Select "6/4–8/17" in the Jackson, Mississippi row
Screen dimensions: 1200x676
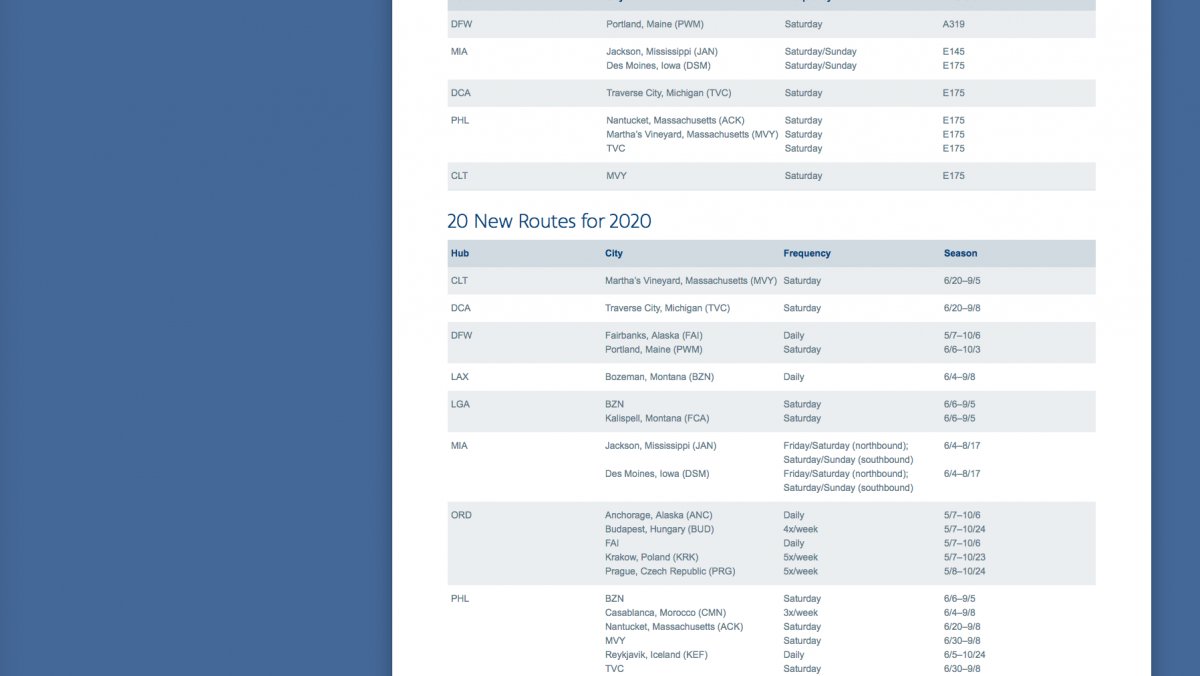(962, 446)
